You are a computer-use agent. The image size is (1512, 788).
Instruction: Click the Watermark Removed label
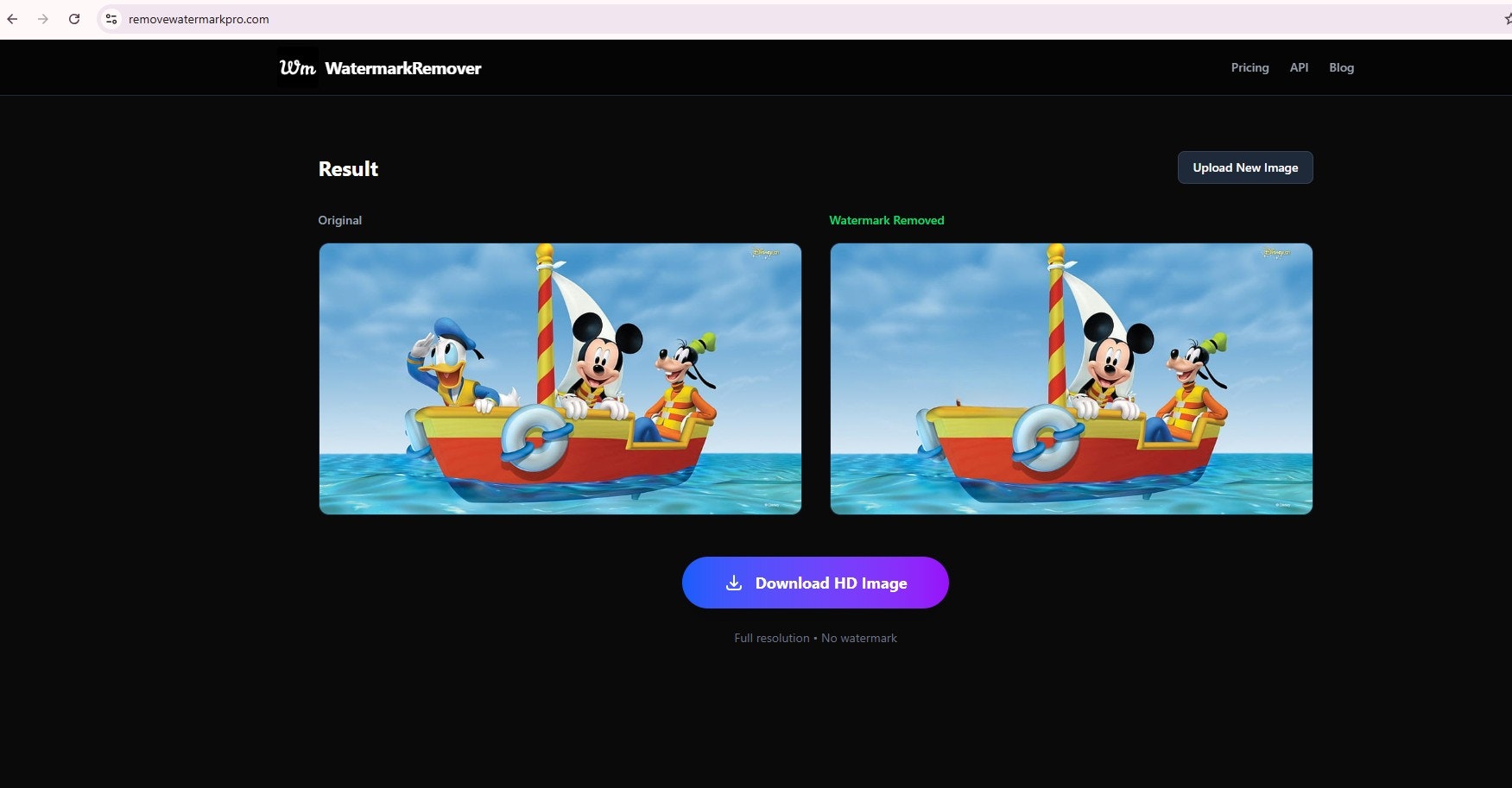pyautogui.click(x=886, y=220)
